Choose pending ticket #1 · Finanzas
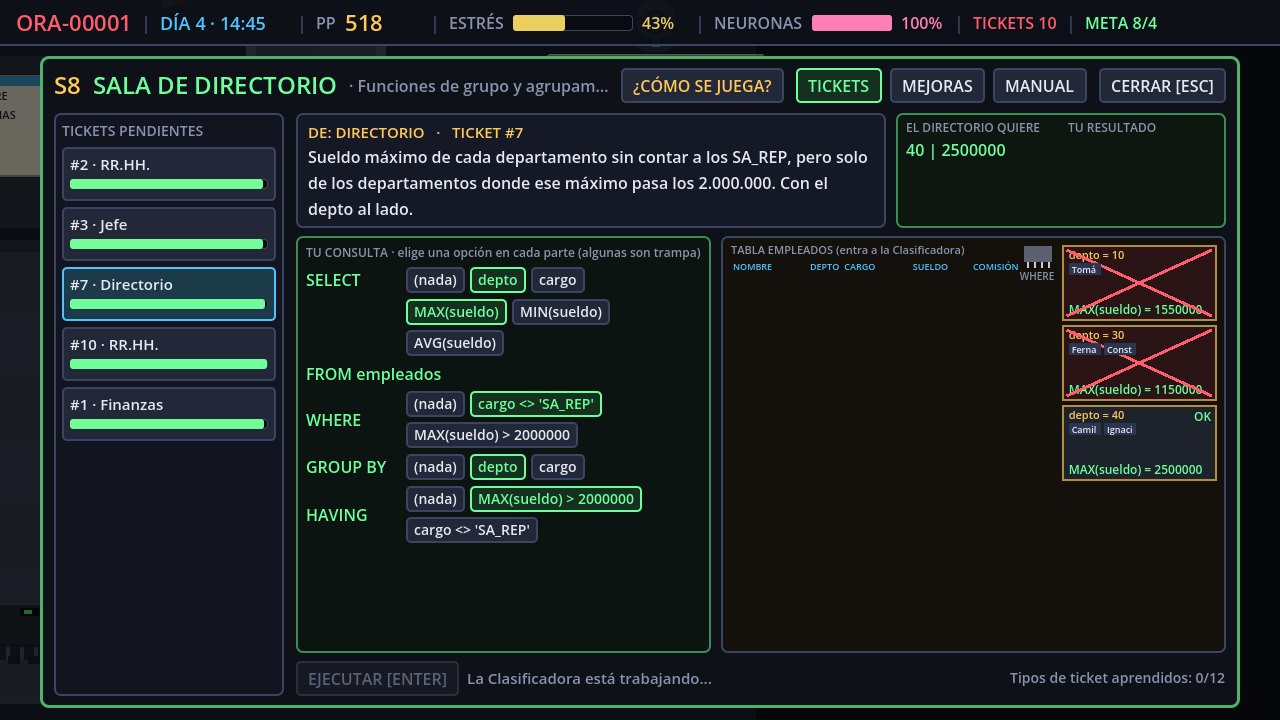 click(x=169, y=414)
